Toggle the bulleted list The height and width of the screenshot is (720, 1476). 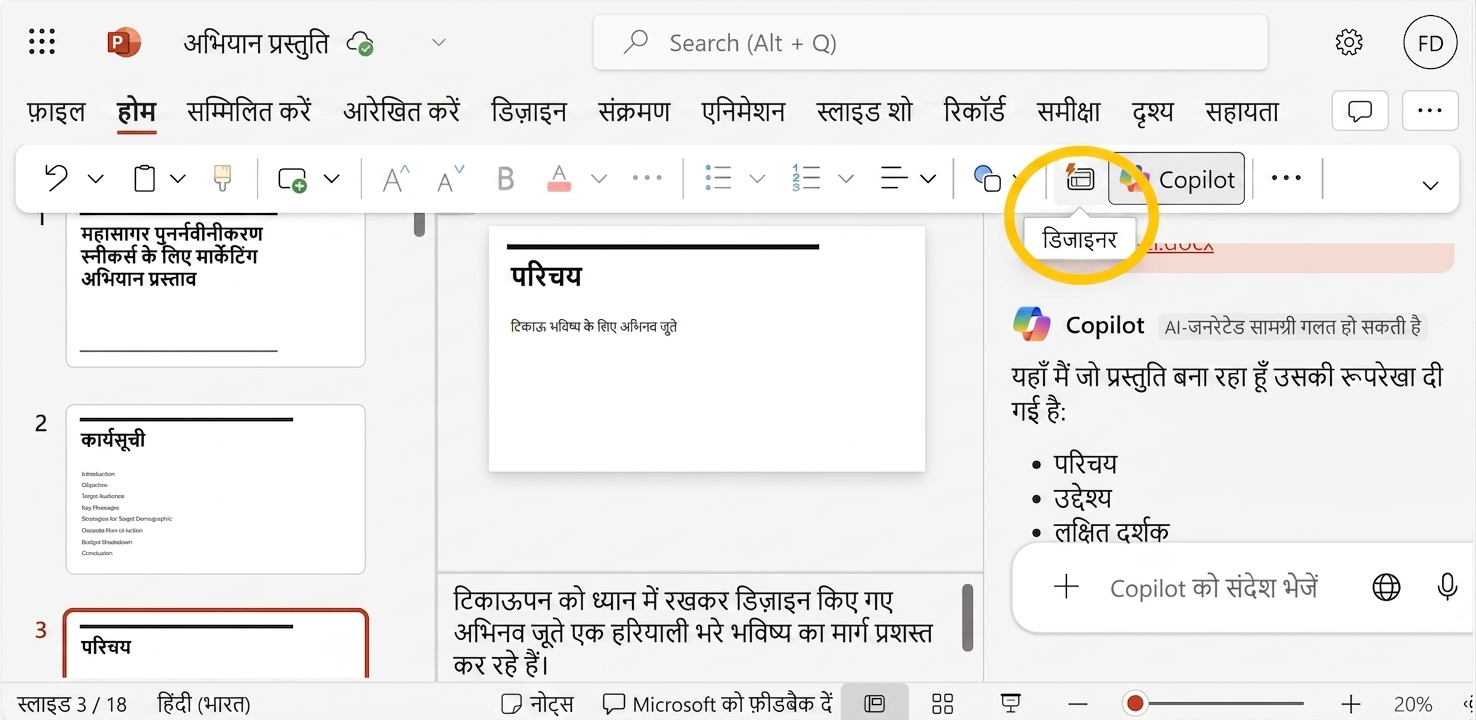(718, 179)
